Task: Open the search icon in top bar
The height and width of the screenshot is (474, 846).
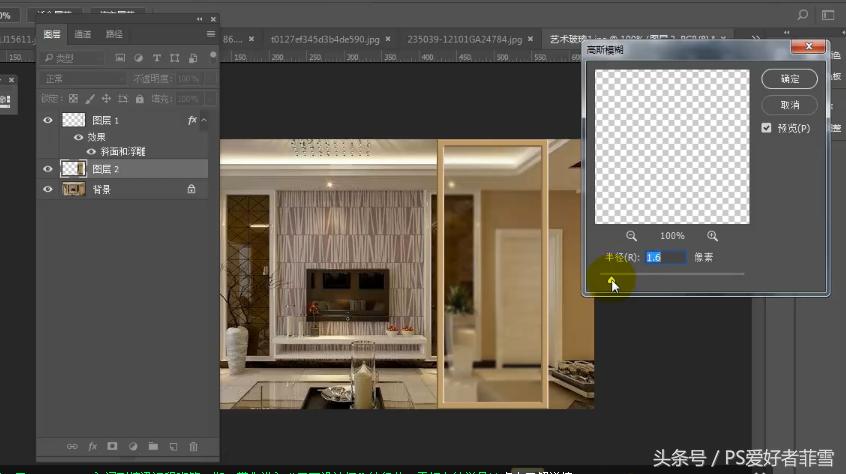Action: 802,15
